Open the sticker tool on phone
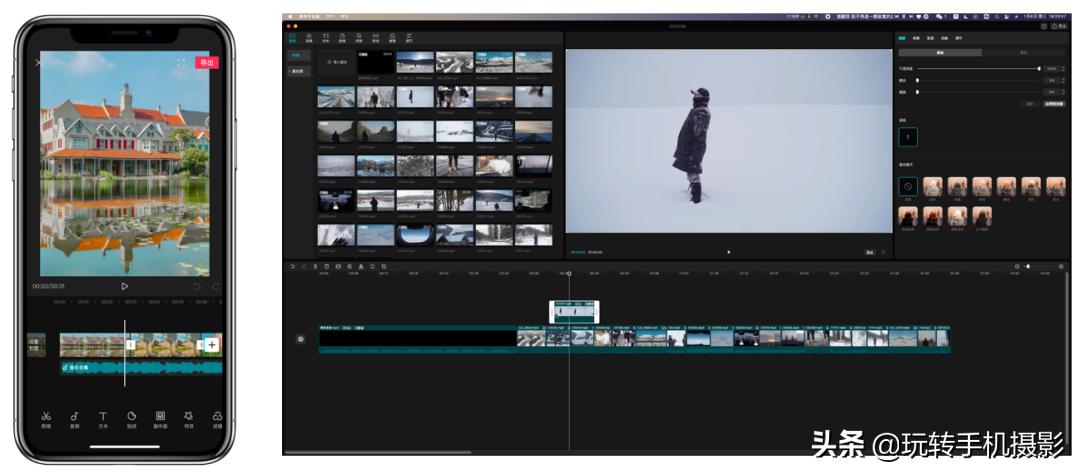Screen dimensions: 1080x474 tap(131, 417)
